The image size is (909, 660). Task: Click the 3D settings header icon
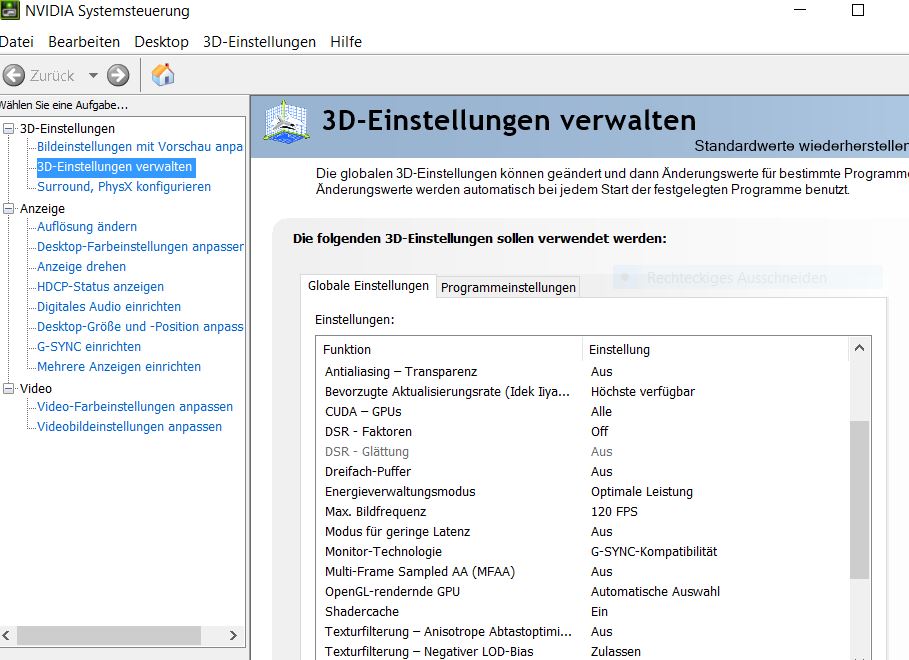pyautogui.click(x=286, y=122)
